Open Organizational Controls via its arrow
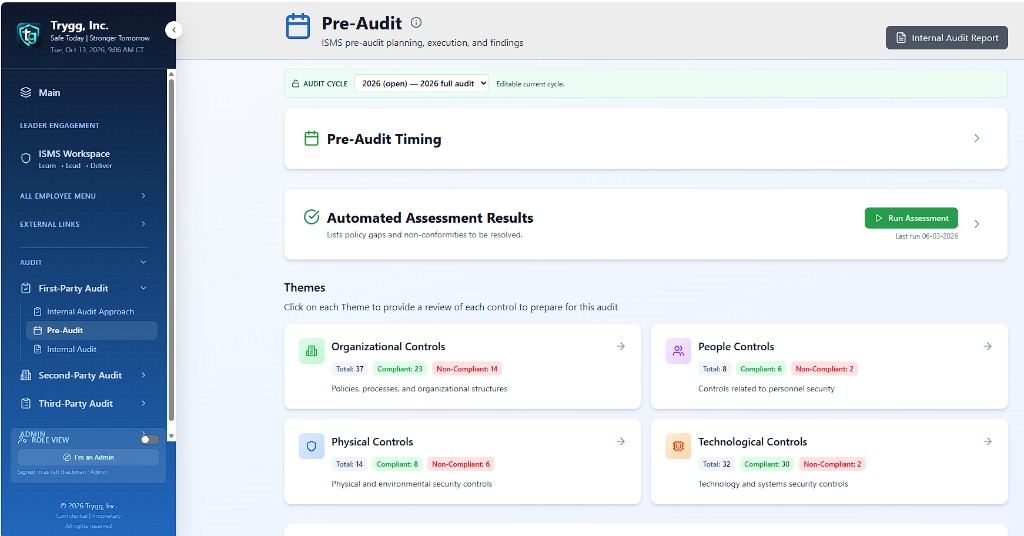Viewport: 1024px width, 536px height. coord(620,346)
